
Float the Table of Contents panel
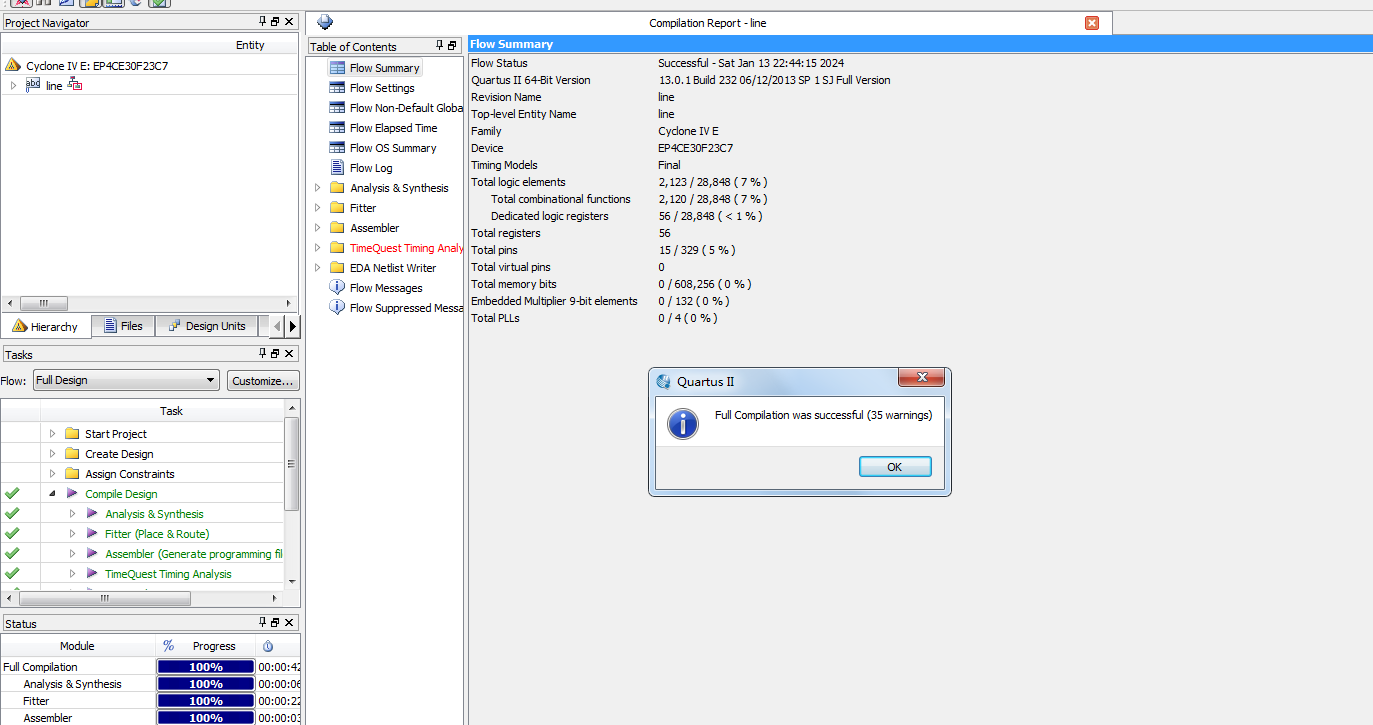452,46
